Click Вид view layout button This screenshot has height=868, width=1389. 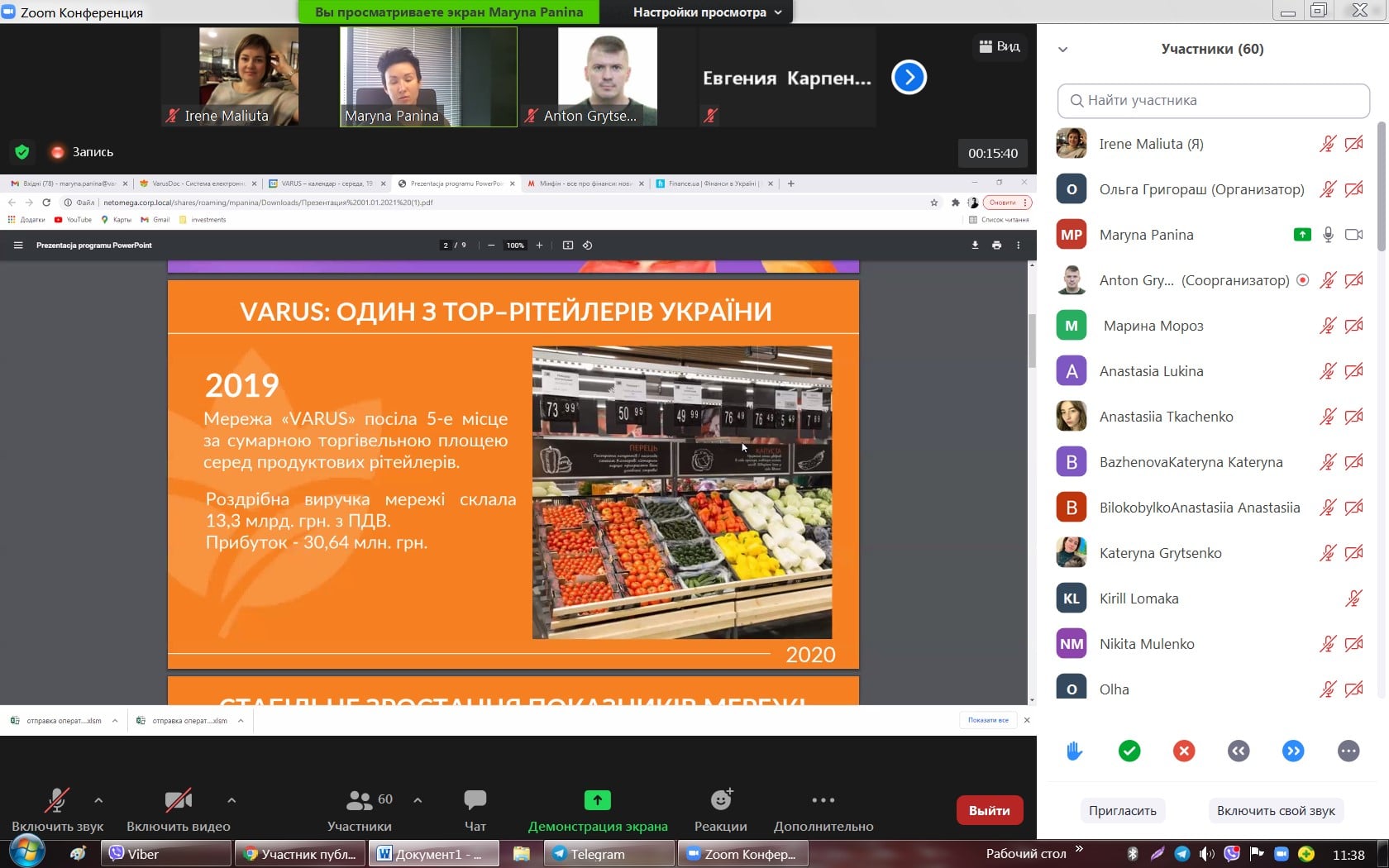click(1000, 46)
